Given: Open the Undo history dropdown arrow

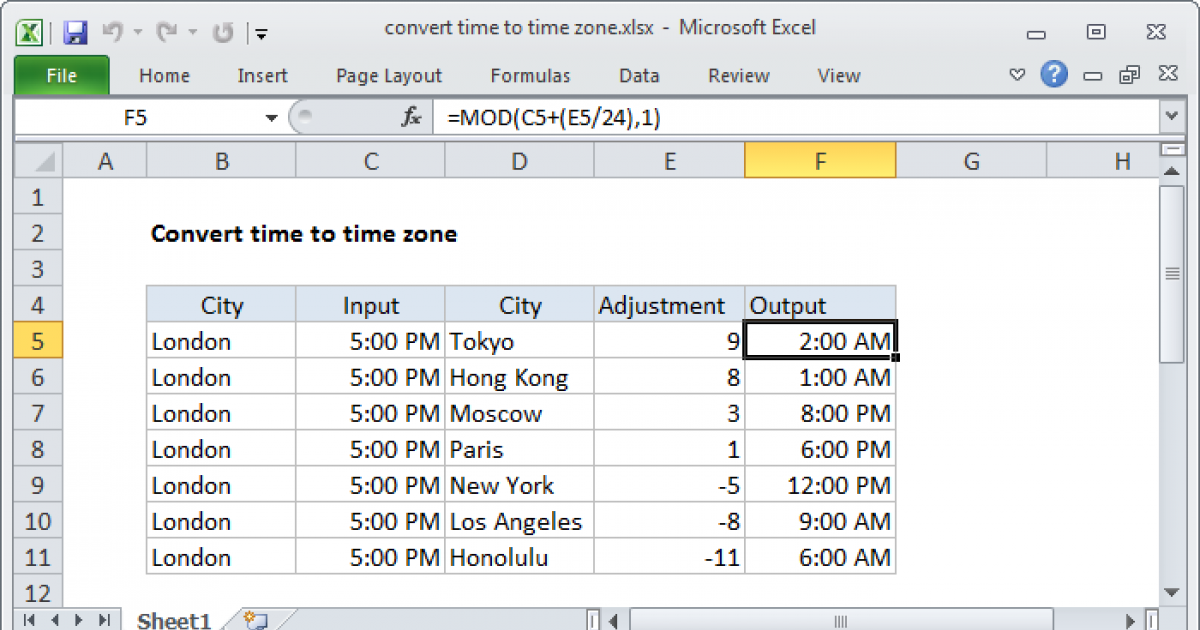Looking at the screenshot, I should pos(135,33).
